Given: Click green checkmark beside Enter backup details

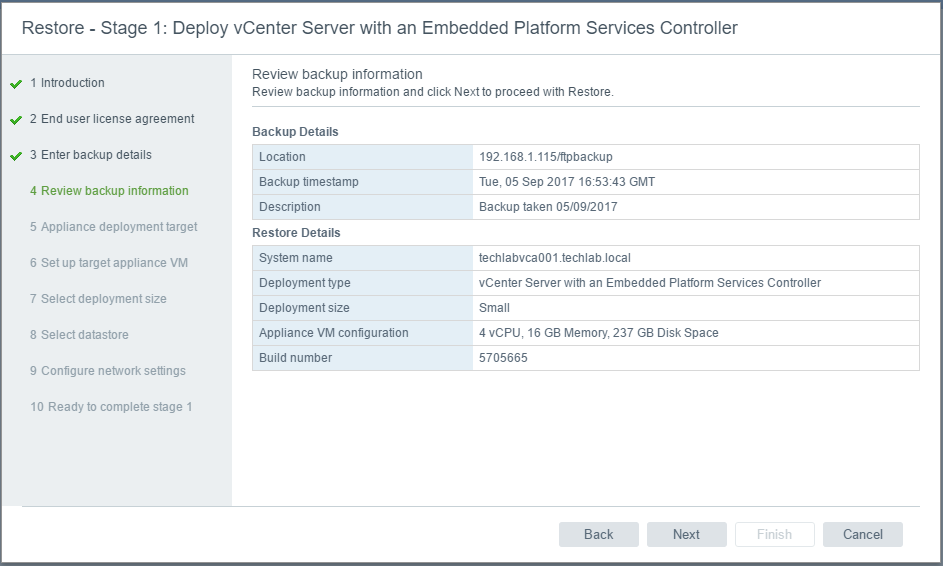Looking at the screenshot, I should [16, 156].
